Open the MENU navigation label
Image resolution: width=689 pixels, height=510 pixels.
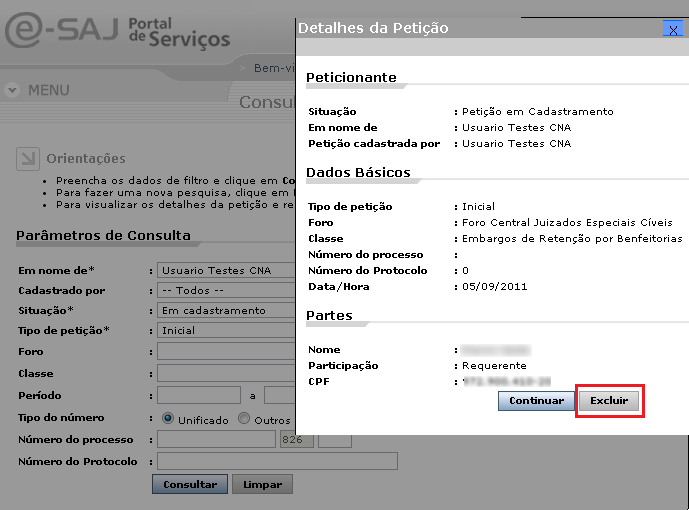(x=48, y=90)
